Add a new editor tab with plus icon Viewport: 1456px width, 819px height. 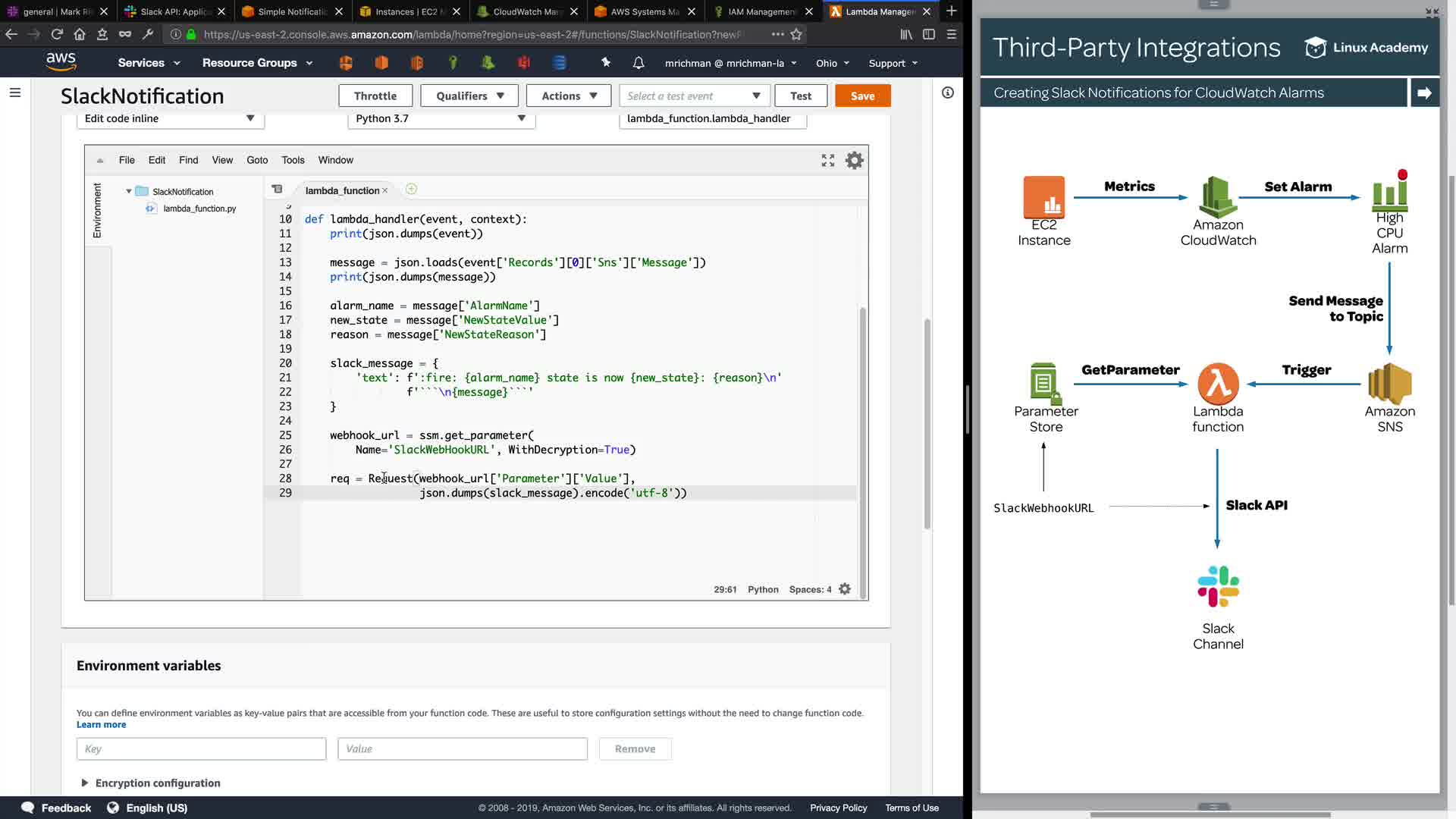[411, 190]
